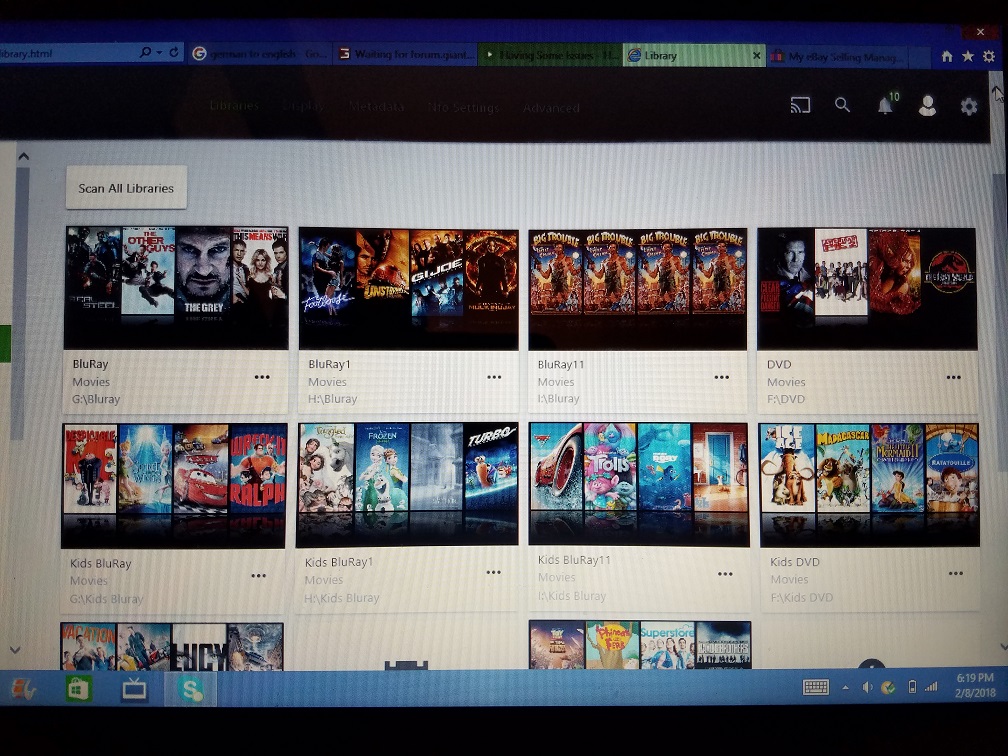
Task: Select the Metadata tab
Action: click(376, 107)
